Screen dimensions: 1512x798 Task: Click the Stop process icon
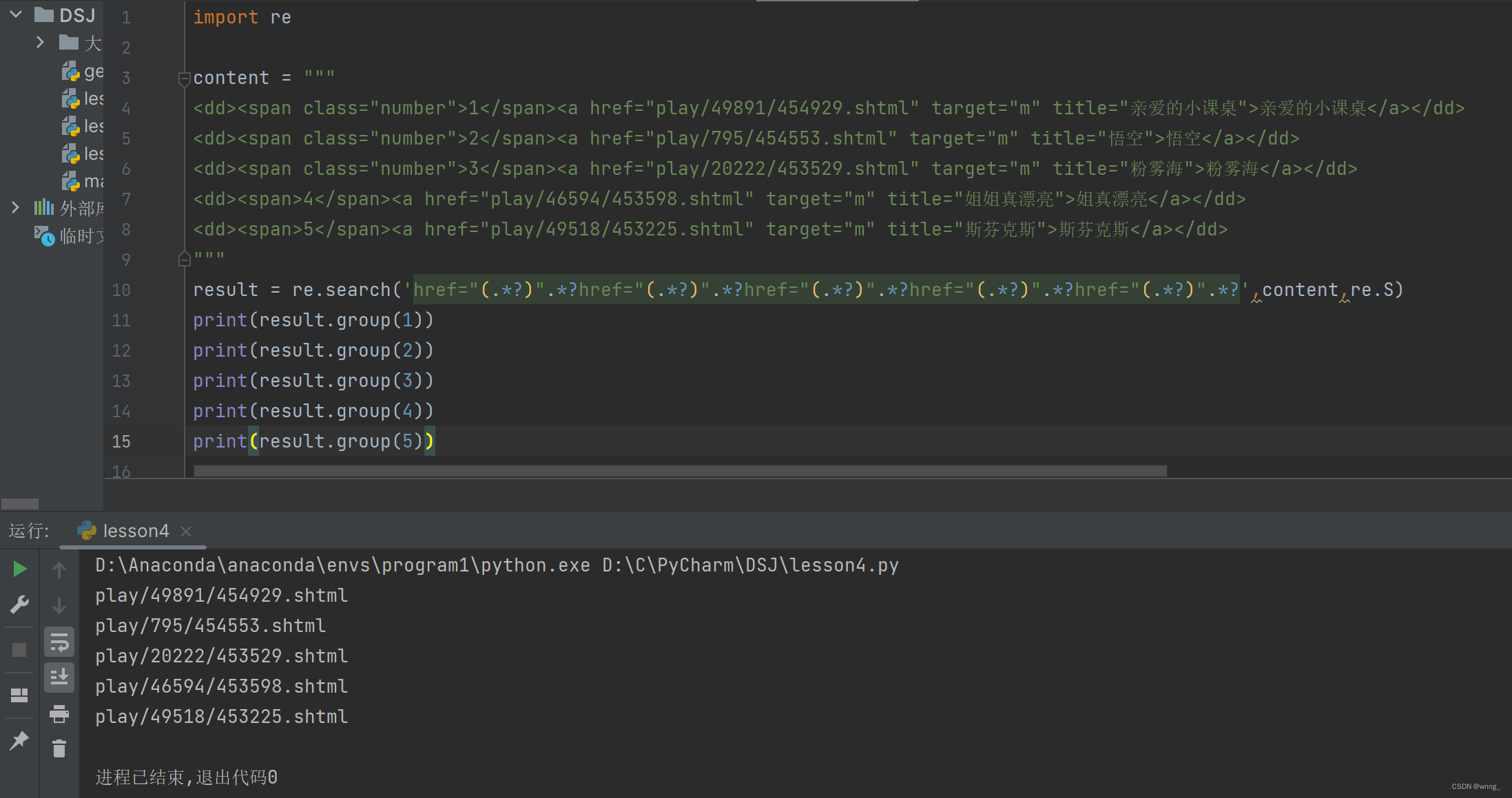19,649
